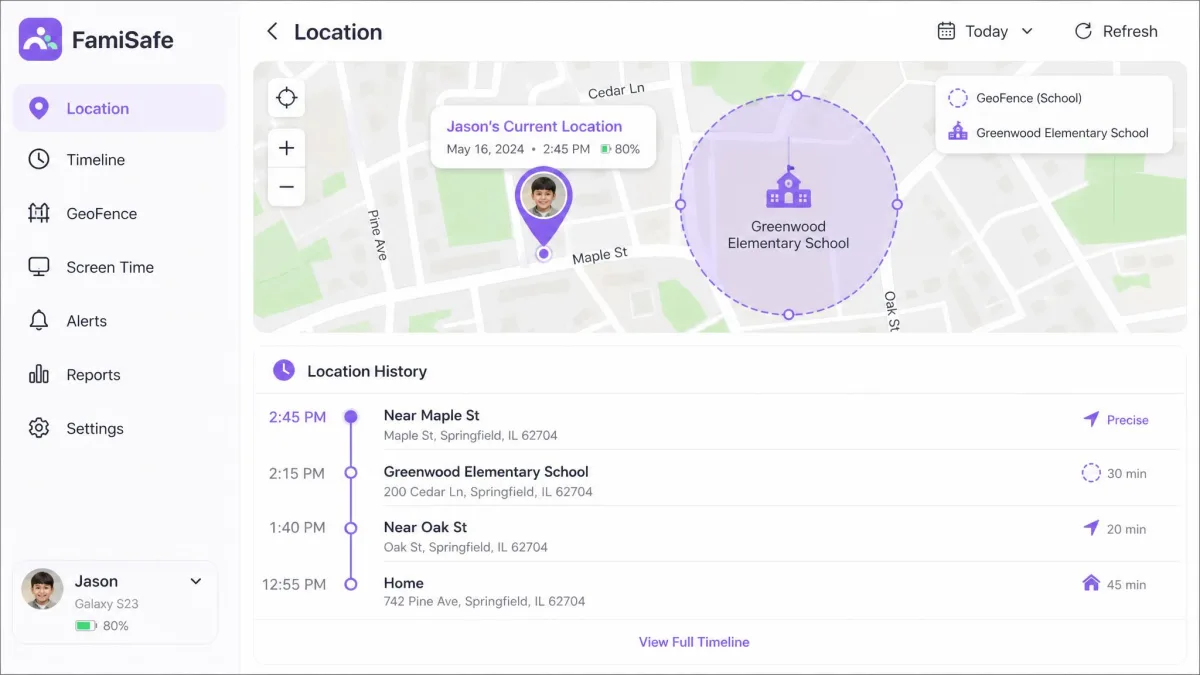
Task: Click the top handle of the geofence circle
Action: 796,95
